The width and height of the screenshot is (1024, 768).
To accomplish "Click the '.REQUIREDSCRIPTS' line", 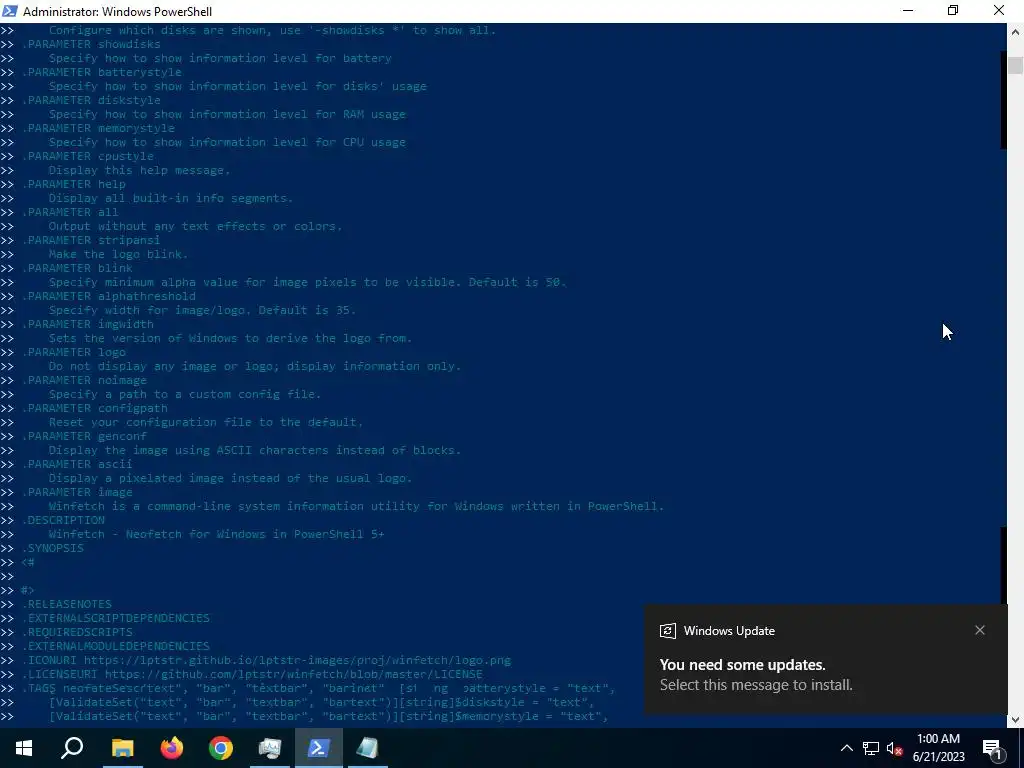I will pyautogui.click(x=77, y=633).
